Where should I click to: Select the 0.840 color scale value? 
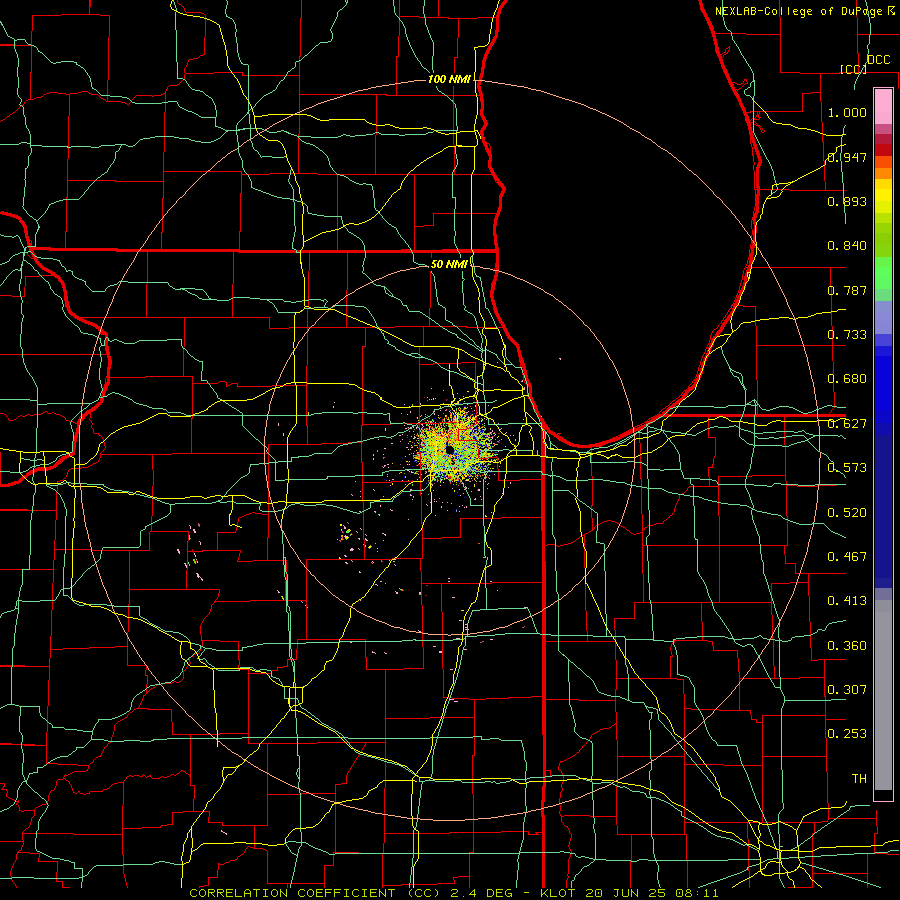click(847, 246)
